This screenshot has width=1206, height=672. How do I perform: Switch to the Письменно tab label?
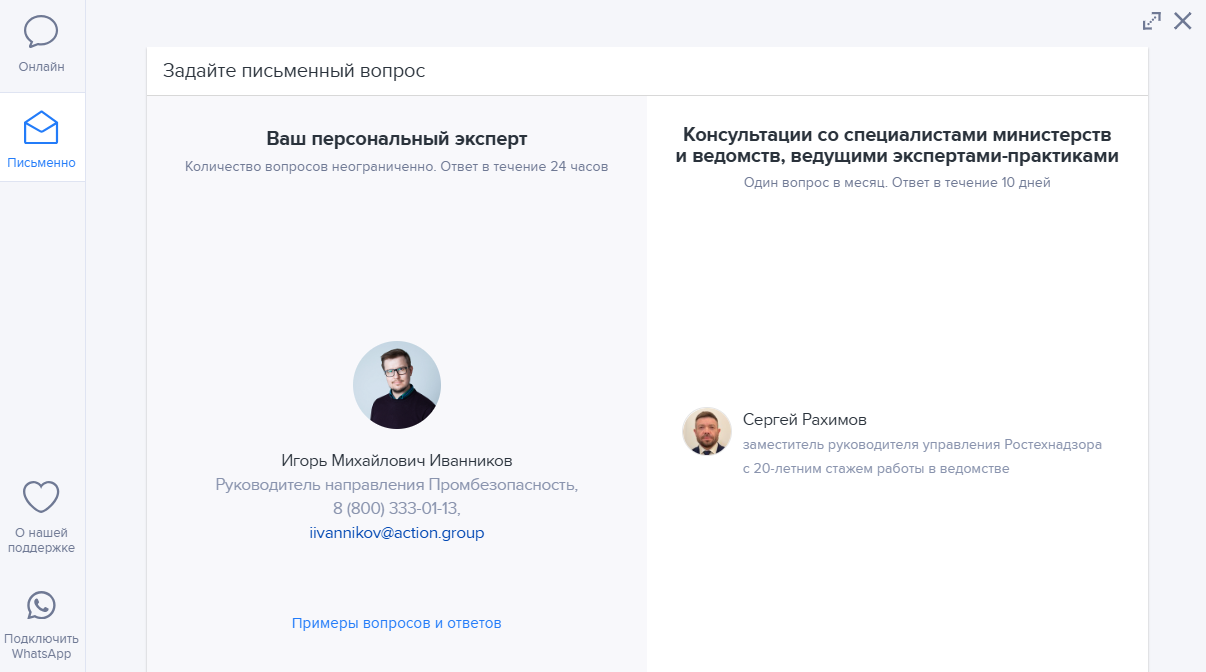(x=41, y=163)
